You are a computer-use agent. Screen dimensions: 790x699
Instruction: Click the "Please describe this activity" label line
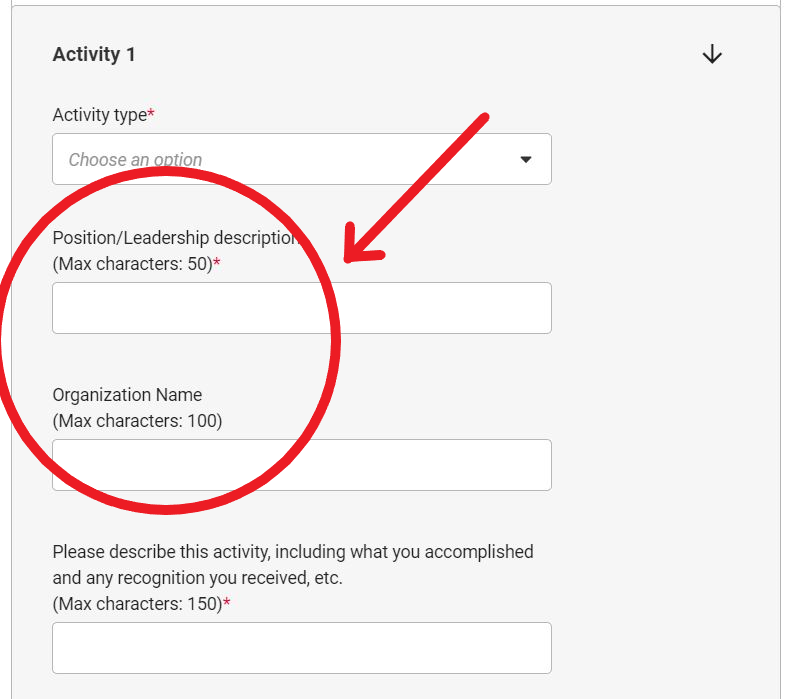pos(293,552)
